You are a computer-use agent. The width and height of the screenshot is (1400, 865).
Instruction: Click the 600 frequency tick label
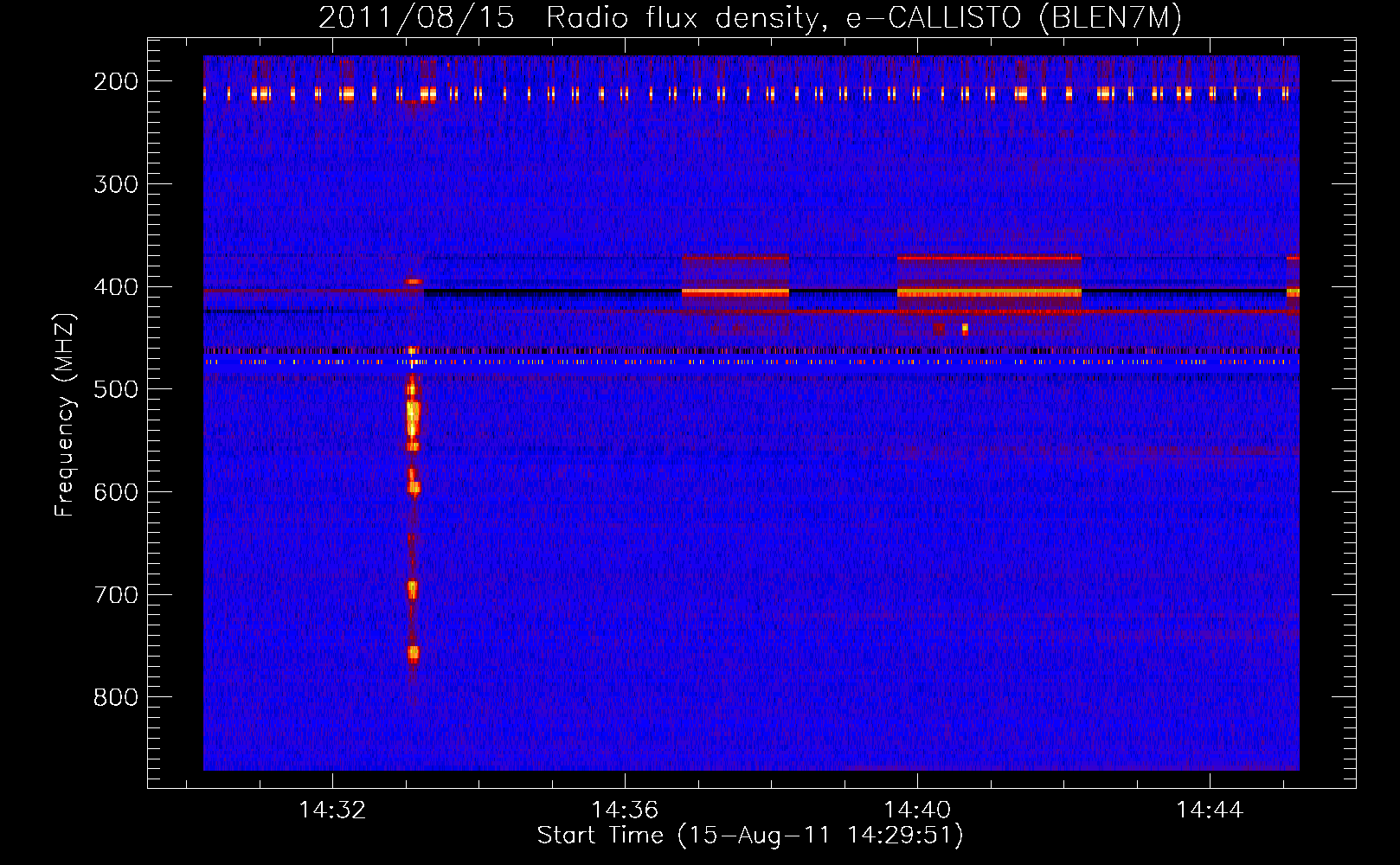[x=116, y=492]
